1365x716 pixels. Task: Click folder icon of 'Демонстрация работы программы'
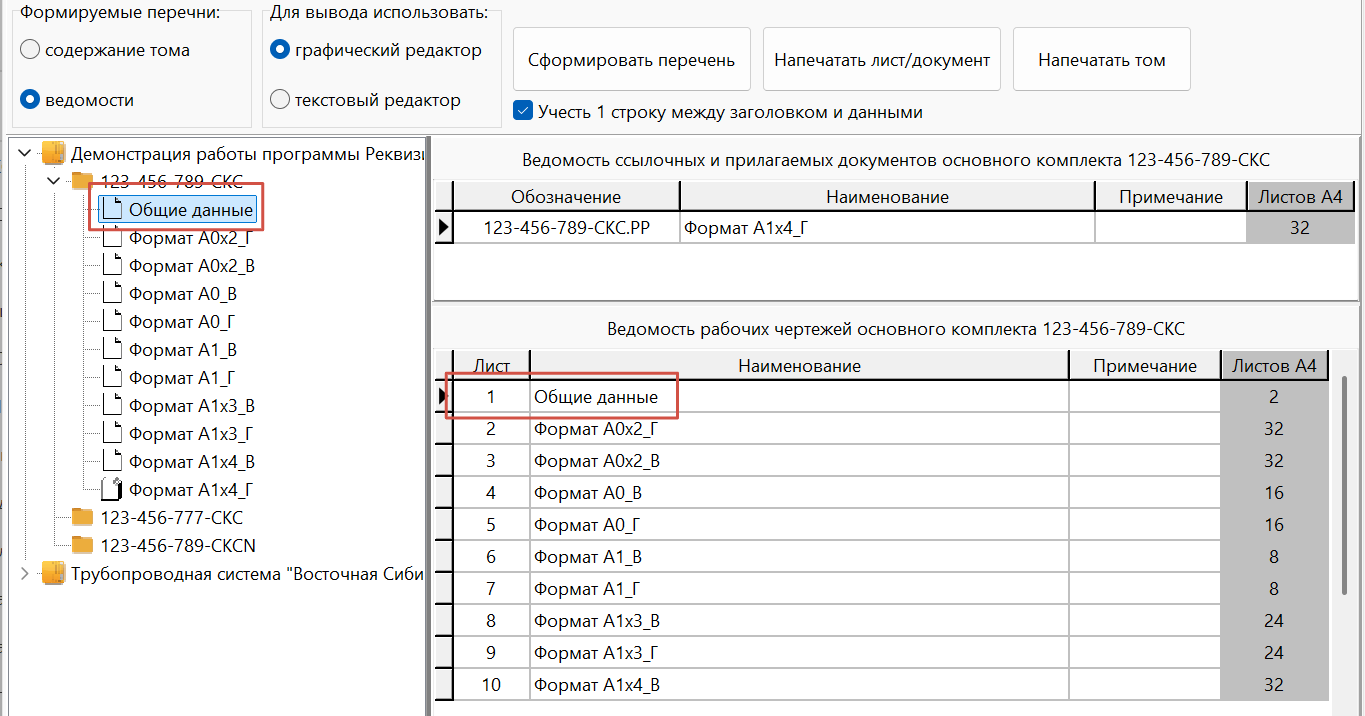(x=53, y=153)
